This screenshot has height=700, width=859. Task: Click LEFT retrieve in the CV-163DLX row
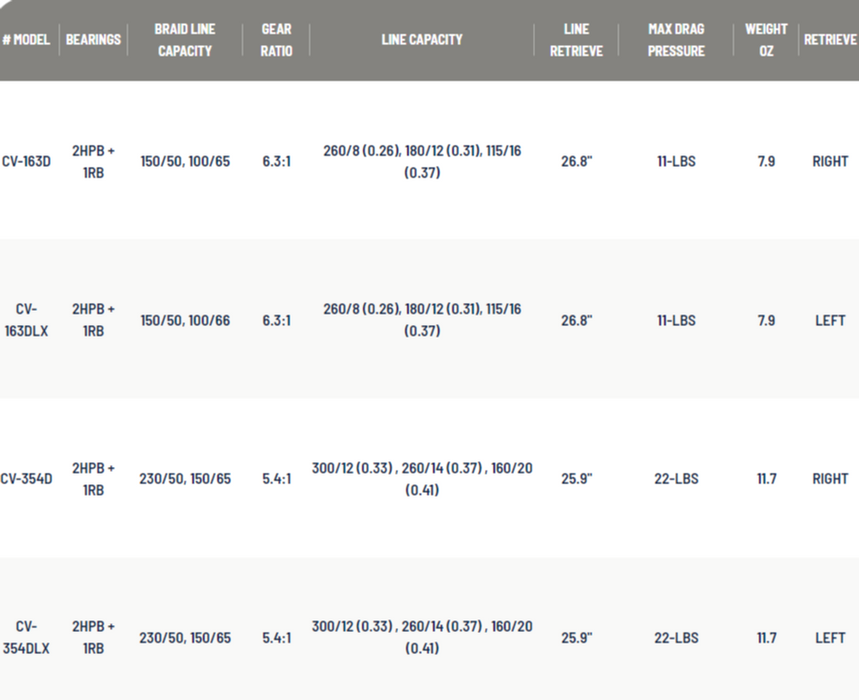point(830,320)
